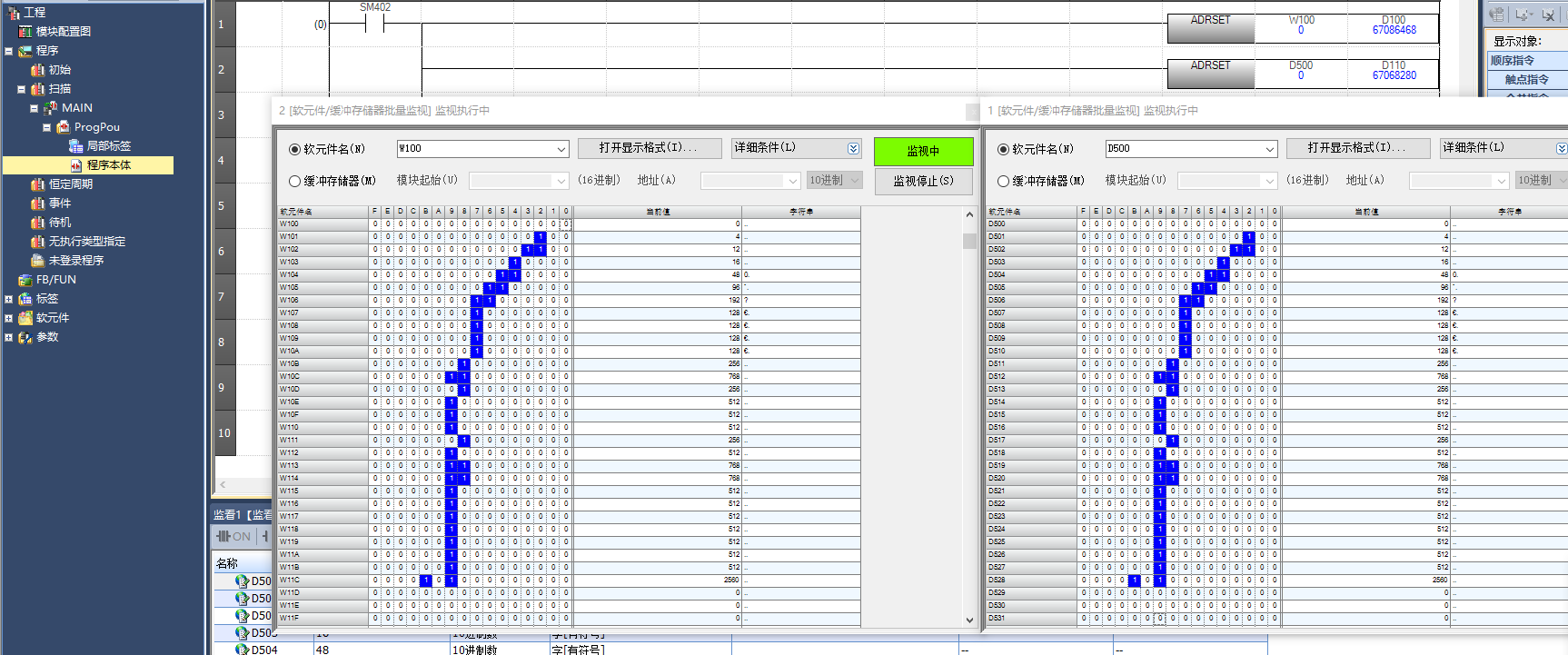Screen dimensions: 1568x655
Task: Select the 程序本体 program body icon
Action: [x=76, y=165]
